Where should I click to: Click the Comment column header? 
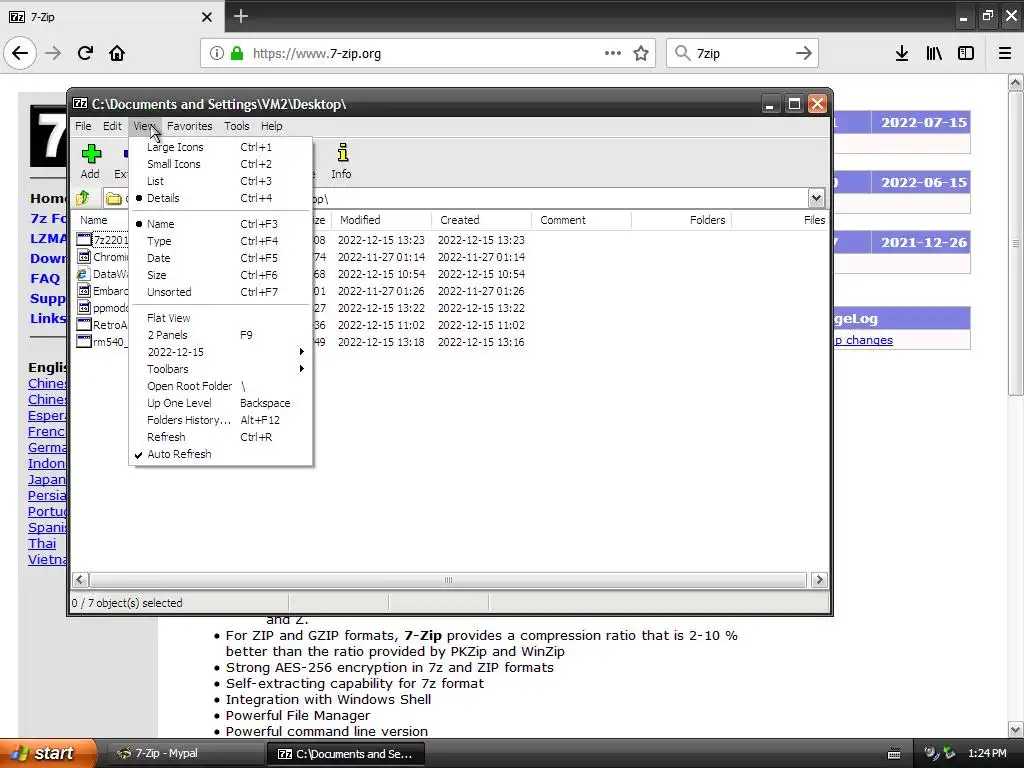(x=581, y=220)
